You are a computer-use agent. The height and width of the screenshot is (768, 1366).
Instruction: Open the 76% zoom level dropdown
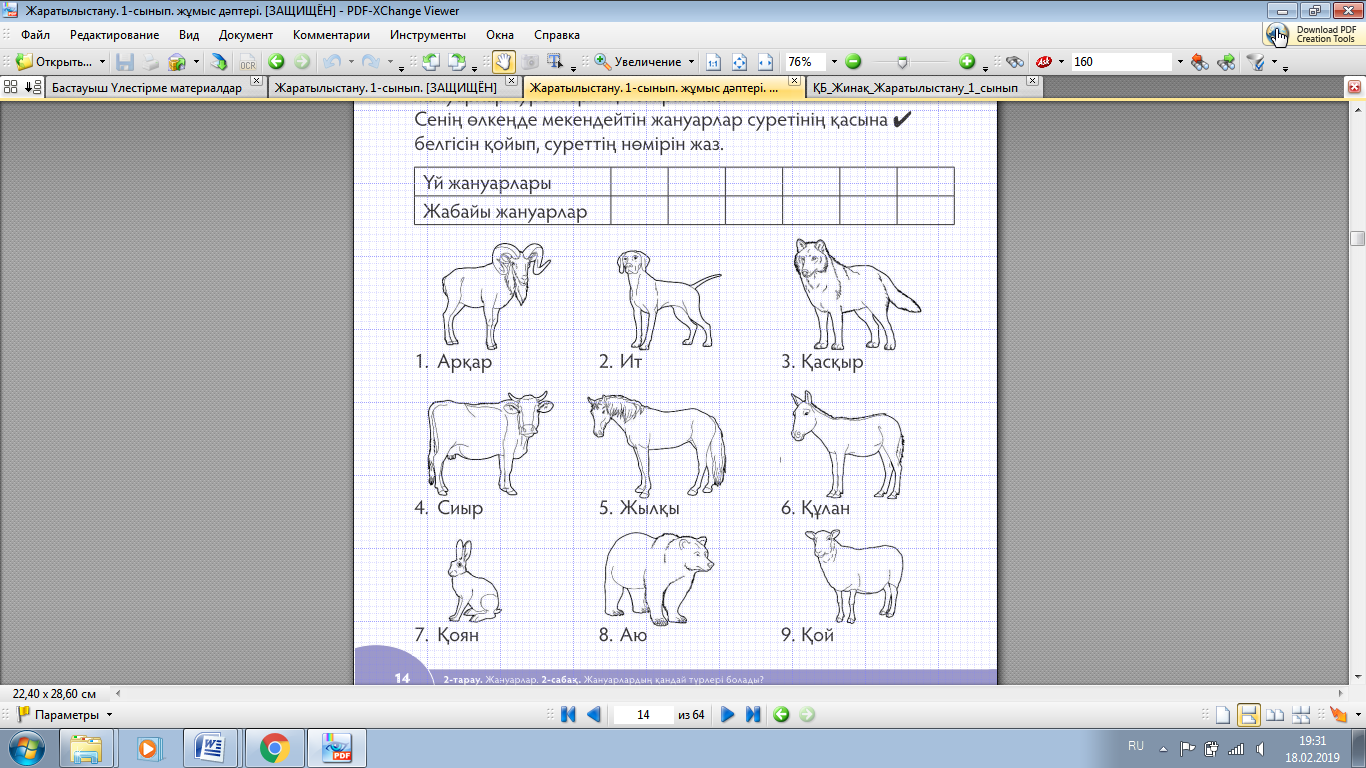834,62
